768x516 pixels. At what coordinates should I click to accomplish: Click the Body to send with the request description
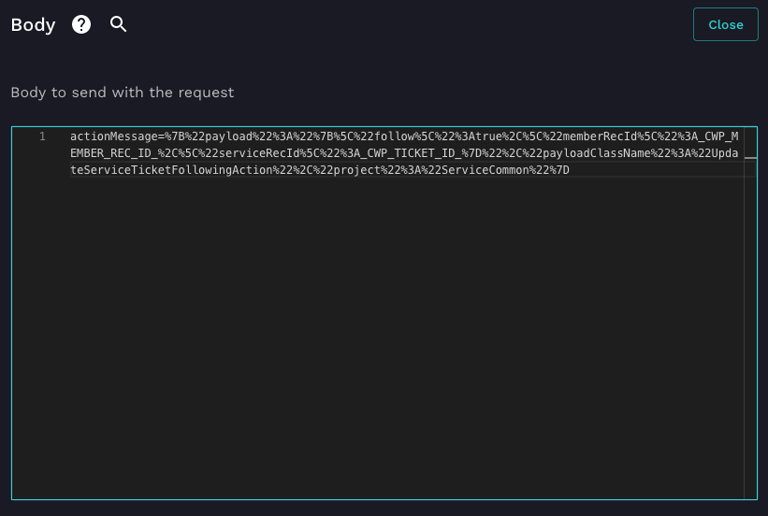[x=122, y=92]
